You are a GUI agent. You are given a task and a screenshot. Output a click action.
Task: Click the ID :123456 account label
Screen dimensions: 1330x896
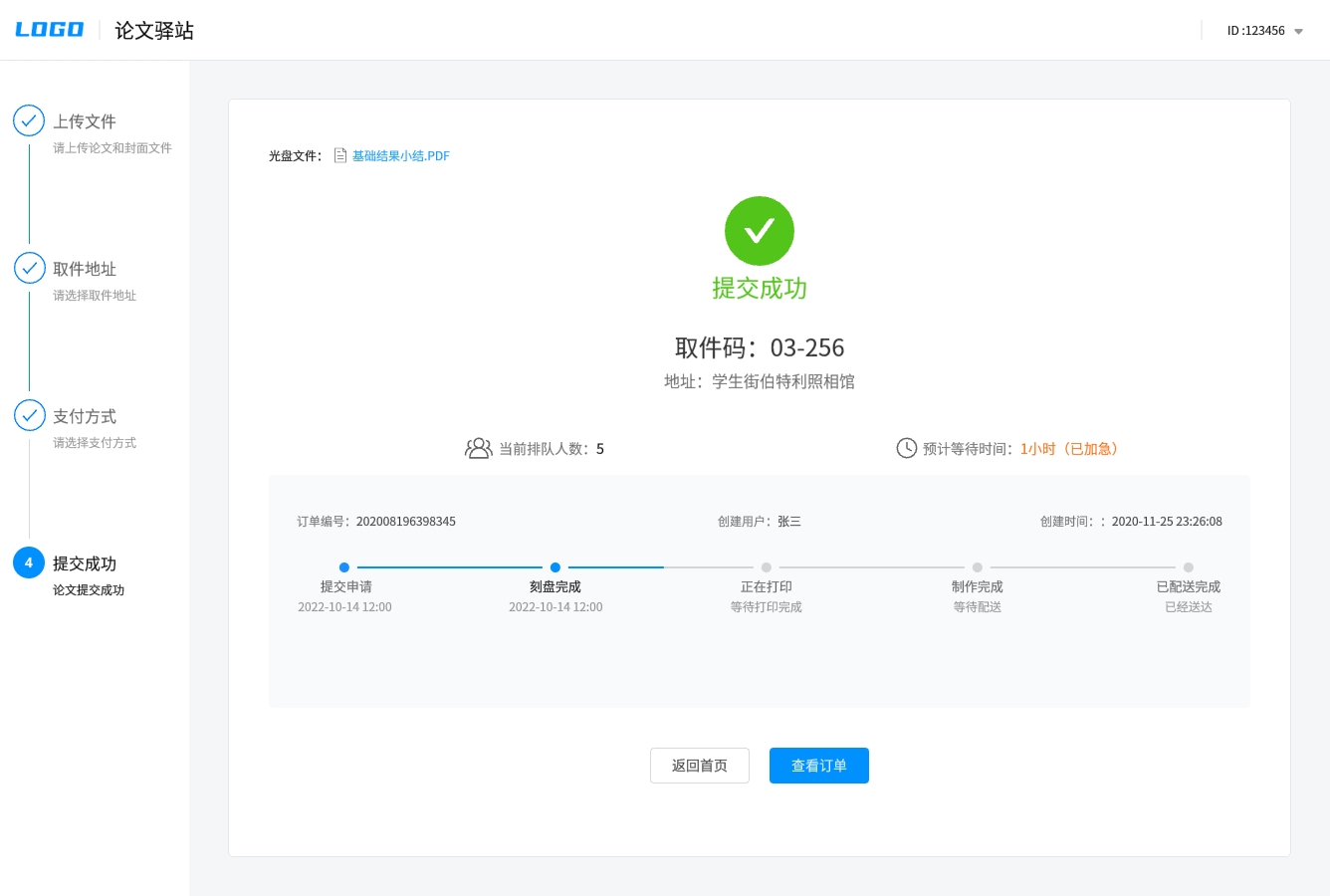[1256, 31]
